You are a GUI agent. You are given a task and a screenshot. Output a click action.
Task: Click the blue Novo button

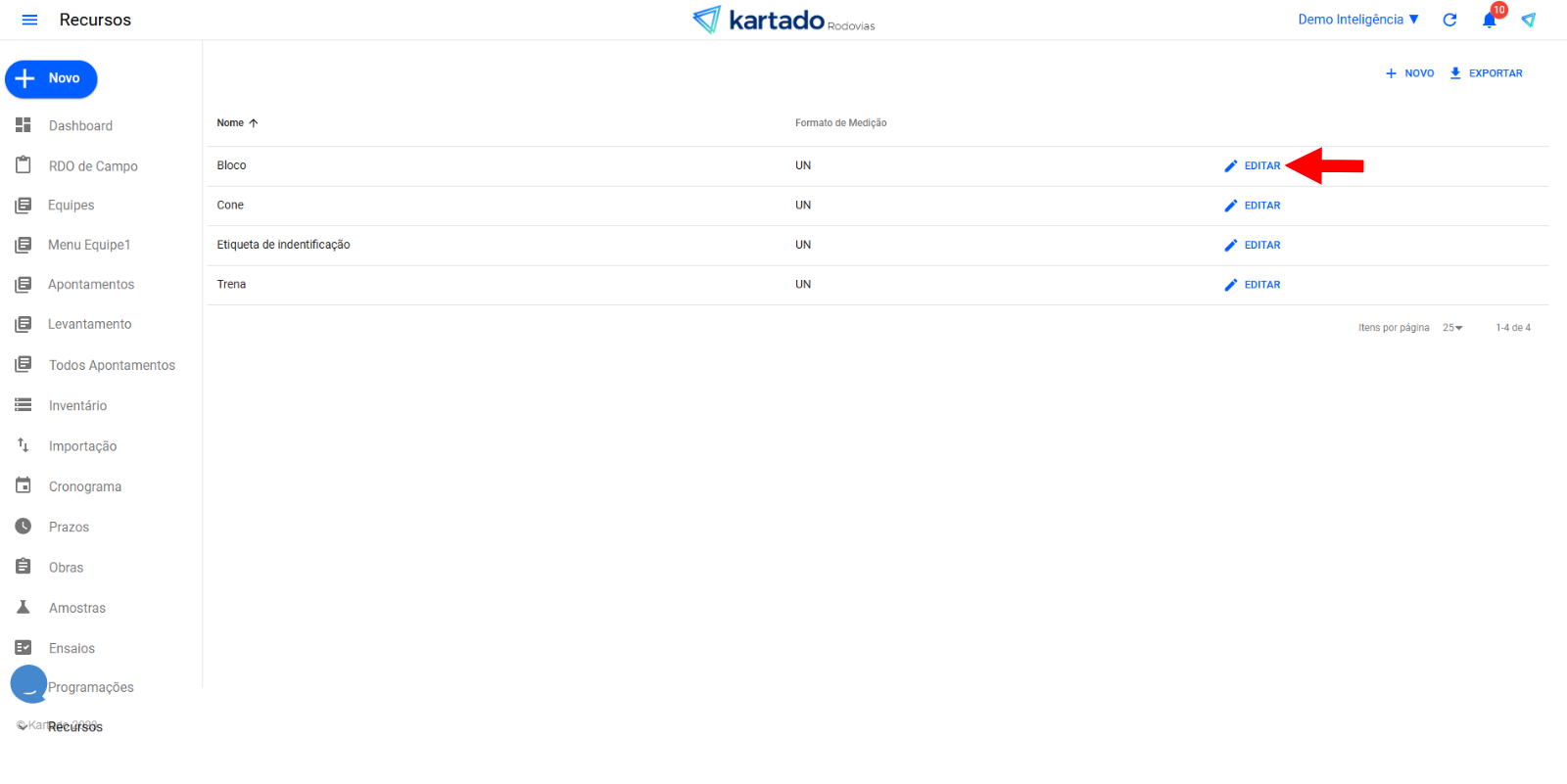[52, 79]
